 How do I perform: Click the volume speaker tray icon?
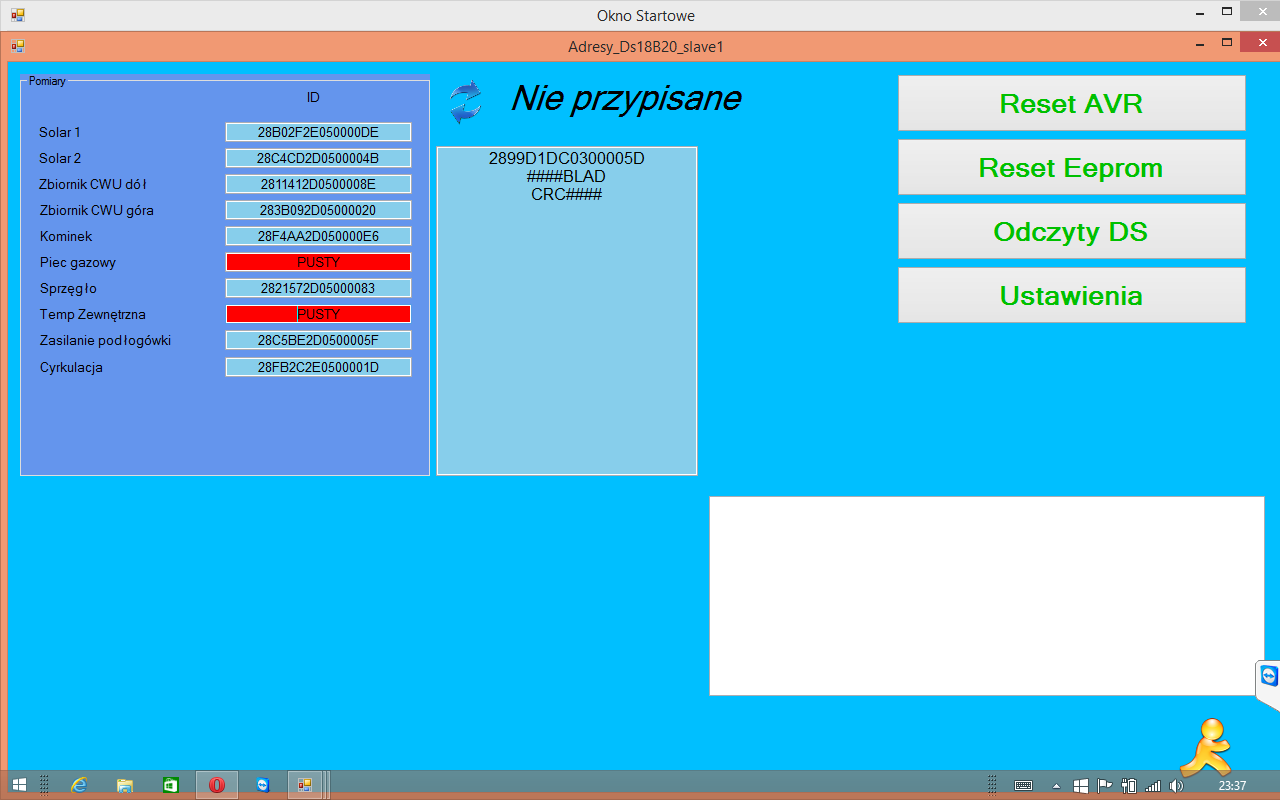coord(1176,785)
